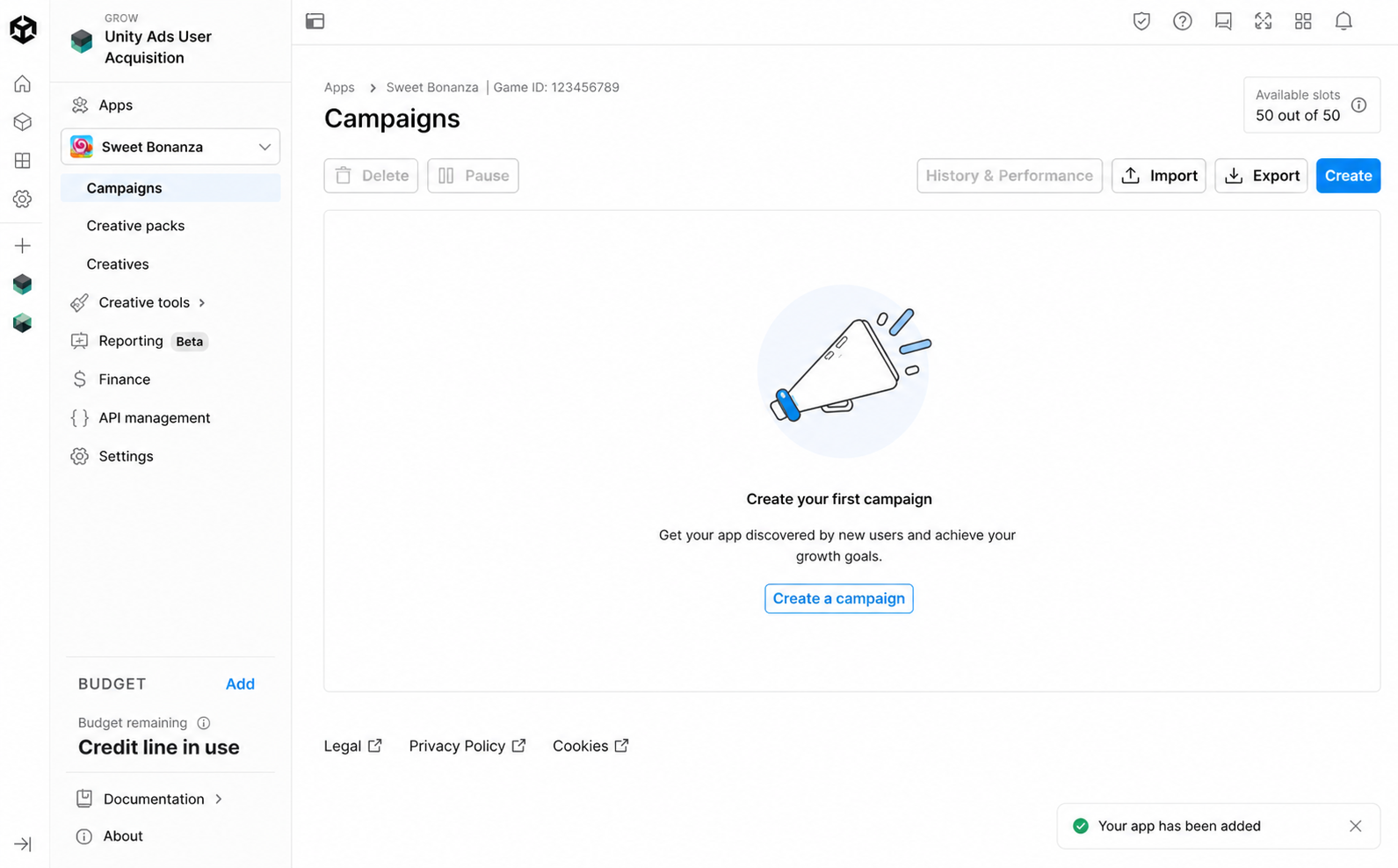Open the Legal link
Image resolution: width=1398 pixels, height=868 pixels.
pos(352,746)
